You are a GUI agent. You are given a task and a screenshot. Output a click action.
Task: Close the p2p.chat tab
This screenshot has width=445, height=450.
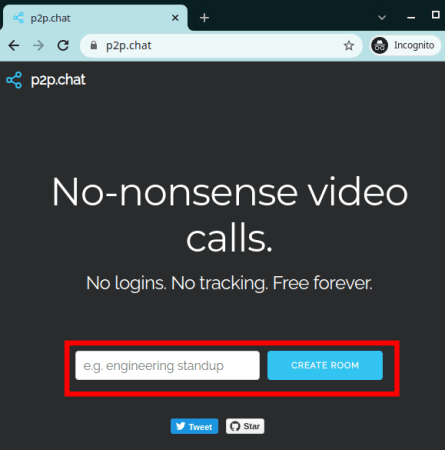[175, 18]
